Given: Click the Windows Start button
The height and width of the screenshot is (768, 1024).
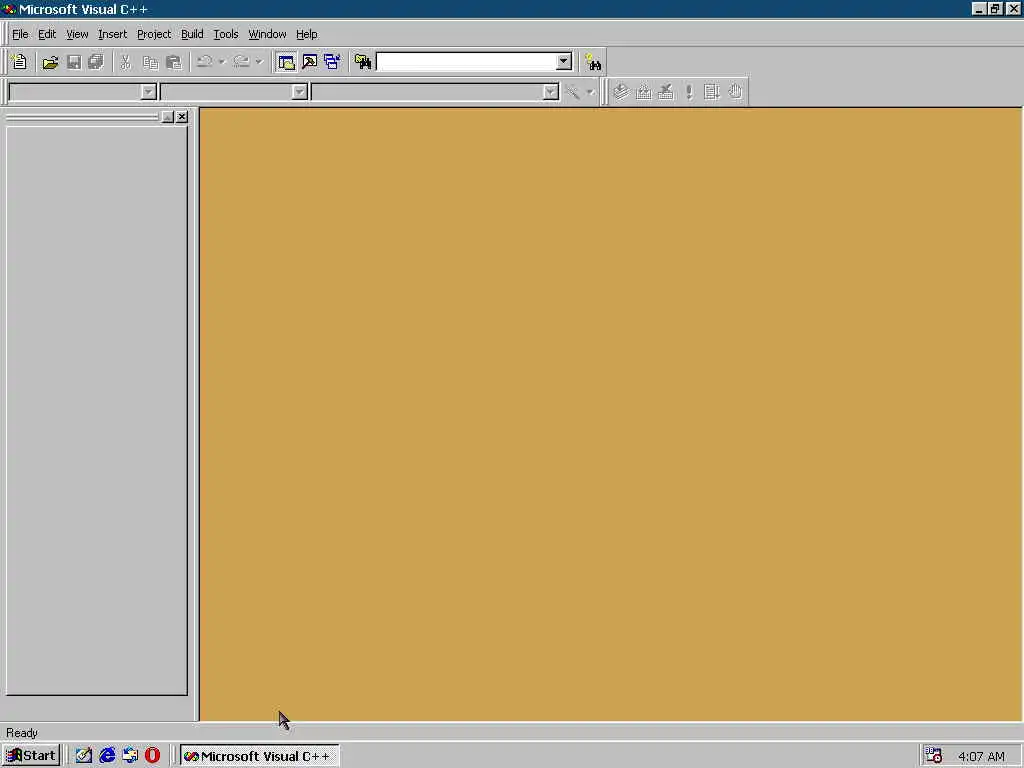Looking at the screenshot, I should point(31,756).
